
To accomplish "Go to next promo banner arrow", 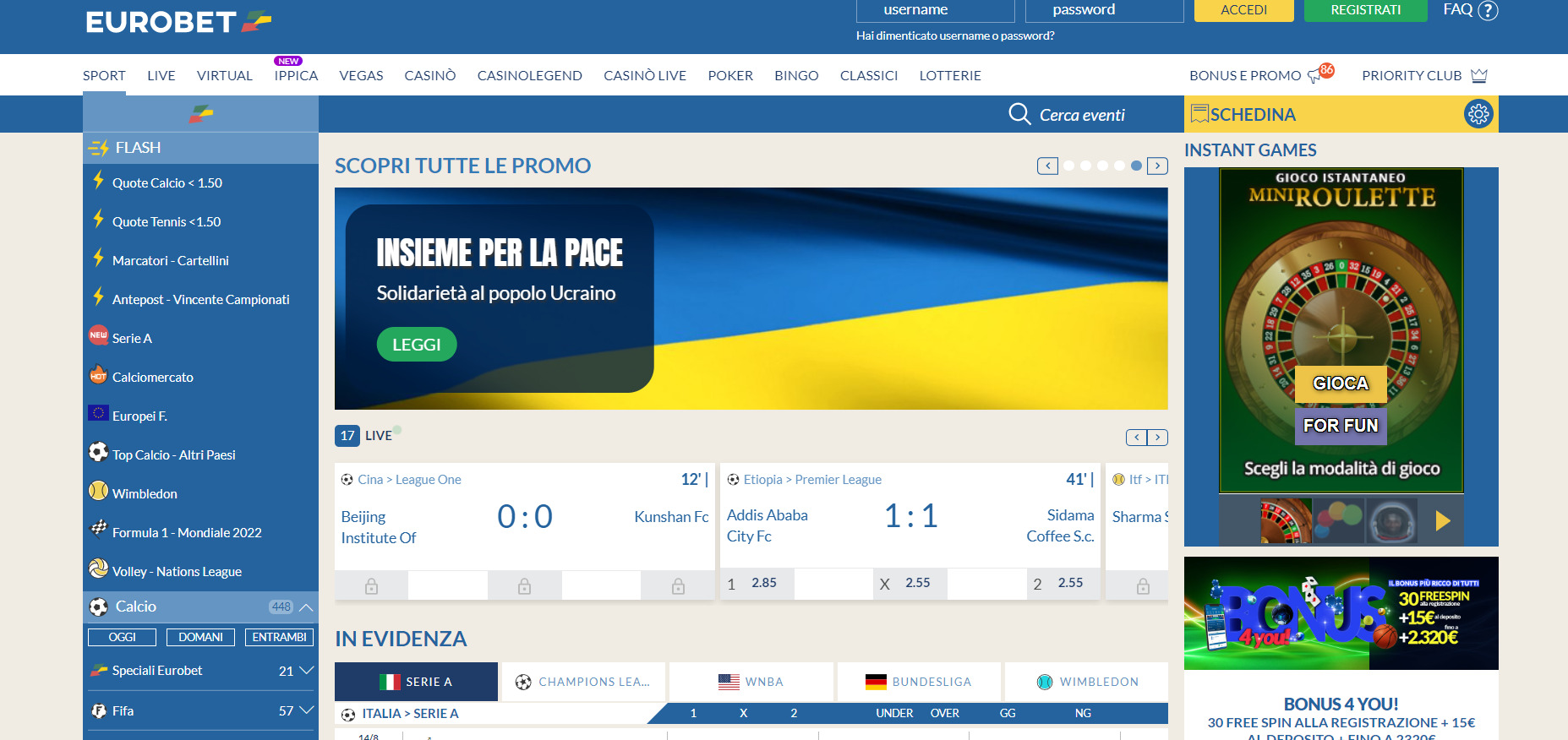I will [x=1157, y=166].
